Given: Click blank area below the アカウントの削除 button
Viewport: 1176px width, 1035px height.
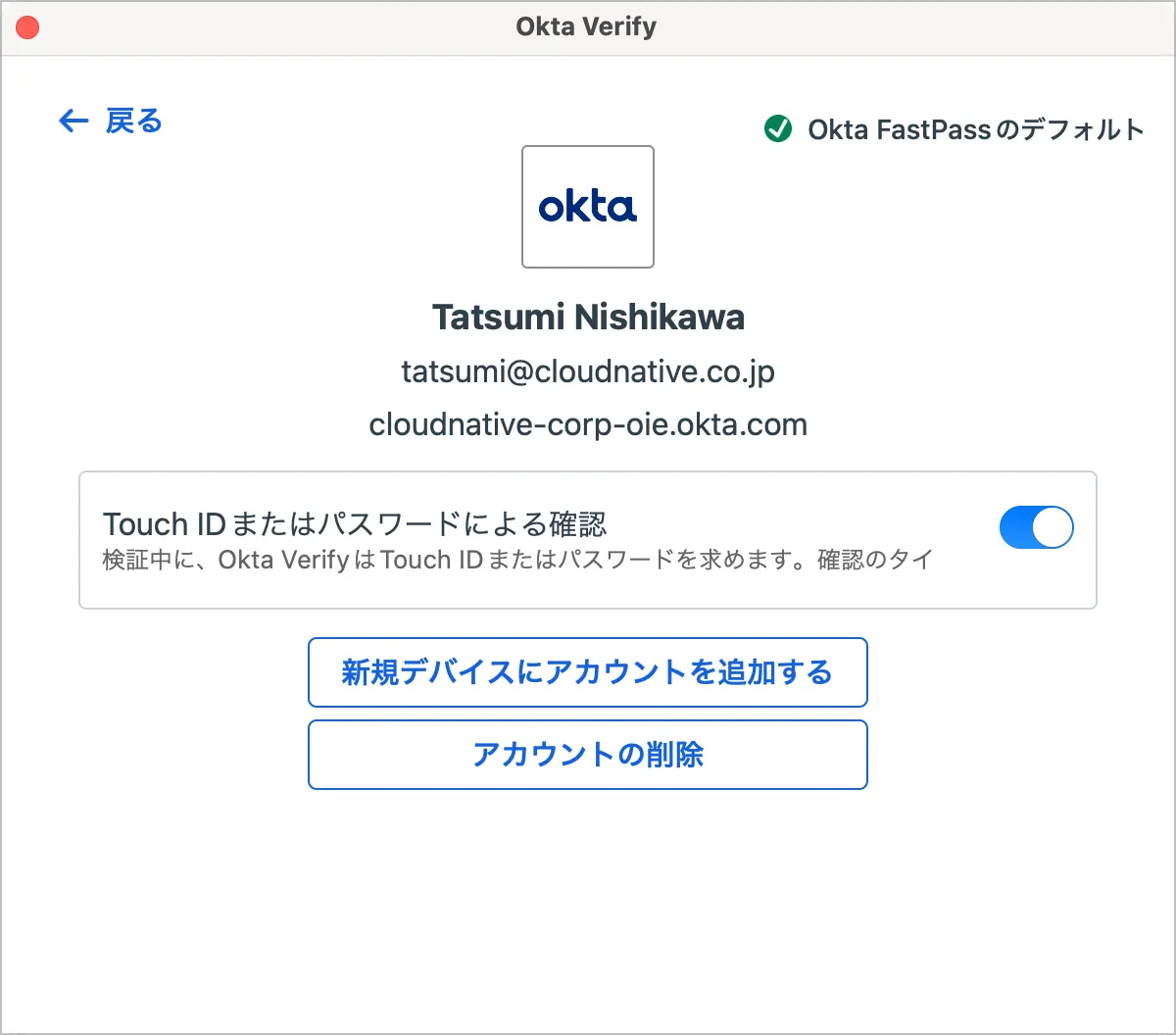Looking at the screenshot, I should coord(588,902).
